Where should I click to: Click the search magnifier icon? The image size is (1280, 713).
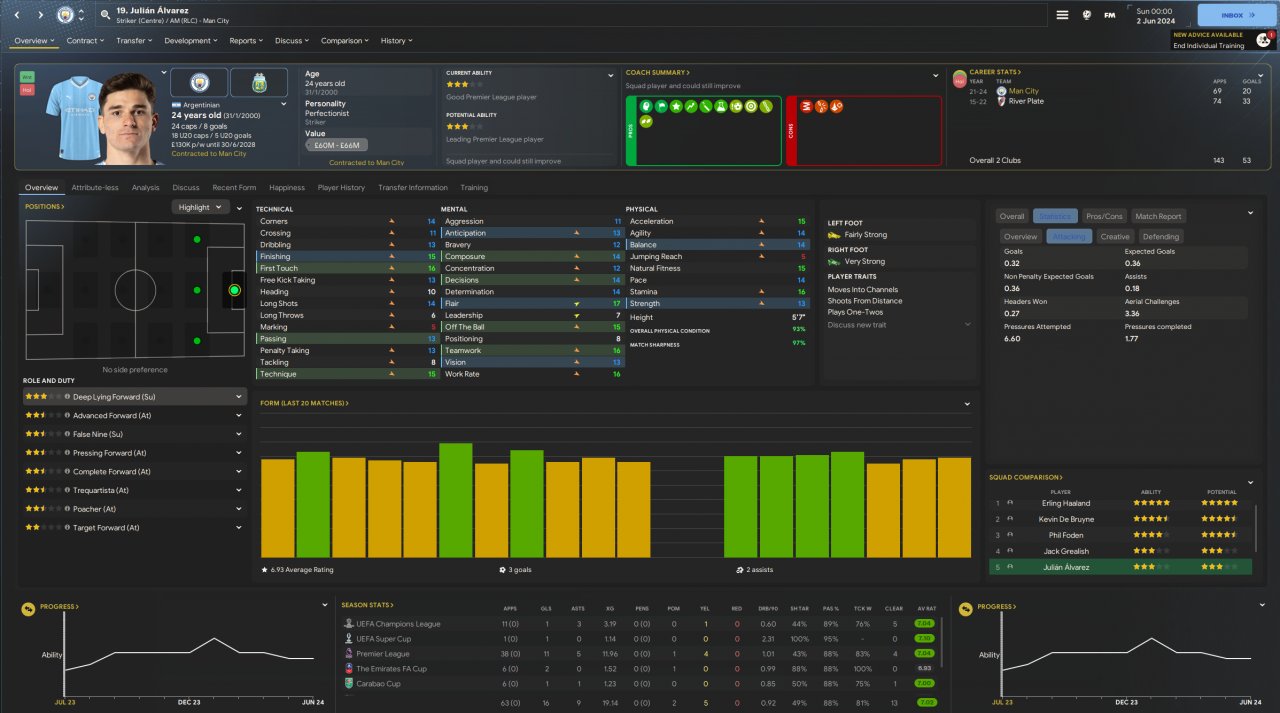(x=105, y=15)
